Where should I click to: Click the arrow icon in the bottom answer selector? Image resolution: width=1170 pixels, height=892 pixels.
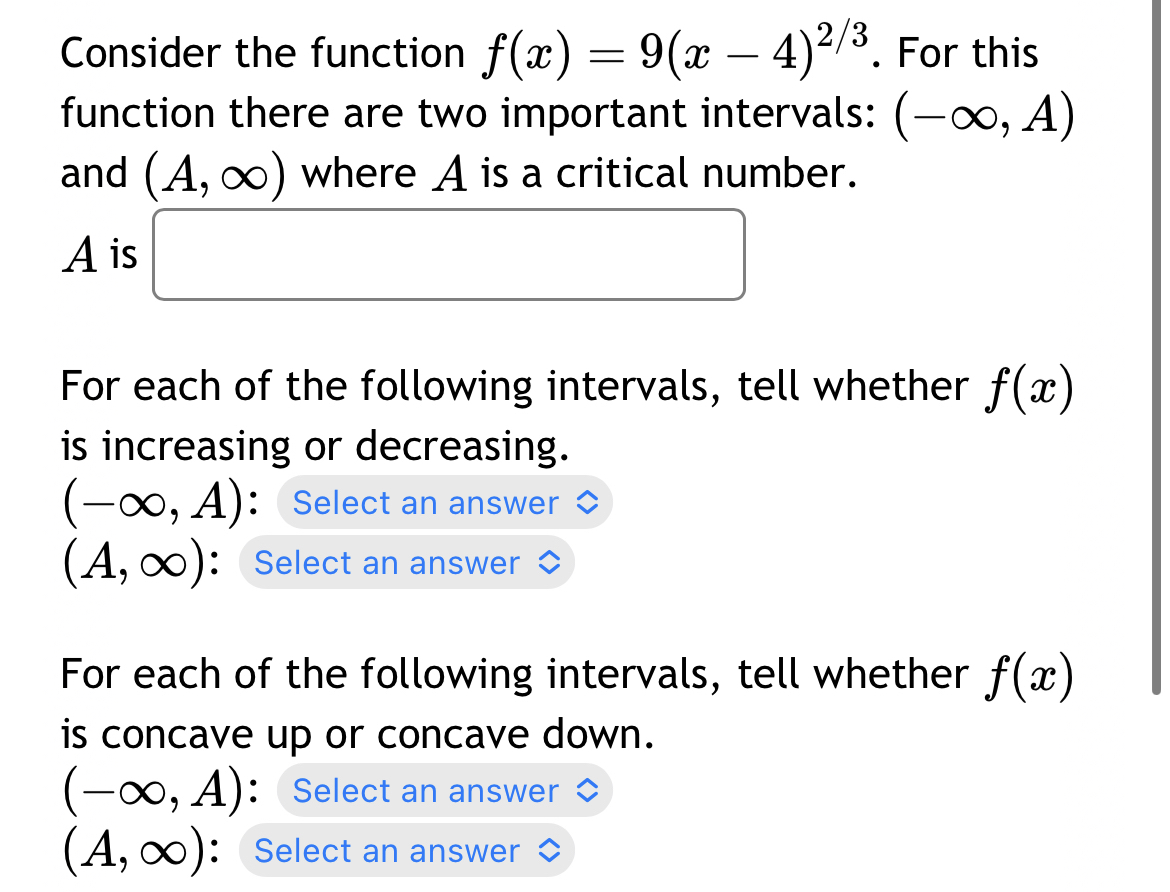(548, 851)
